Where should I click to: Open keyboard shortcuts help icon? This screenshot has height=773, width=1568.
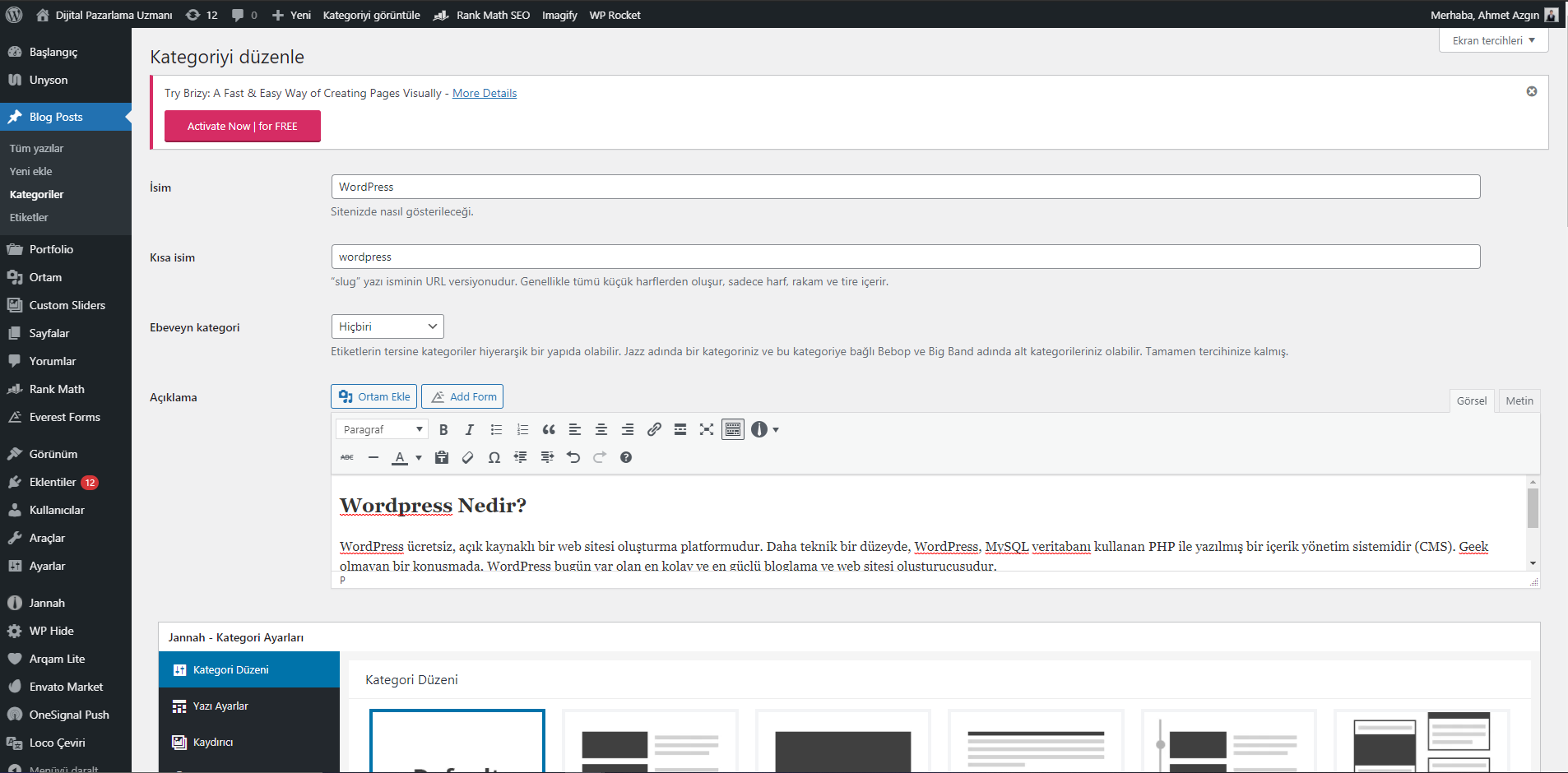click(x=626, y=457)
